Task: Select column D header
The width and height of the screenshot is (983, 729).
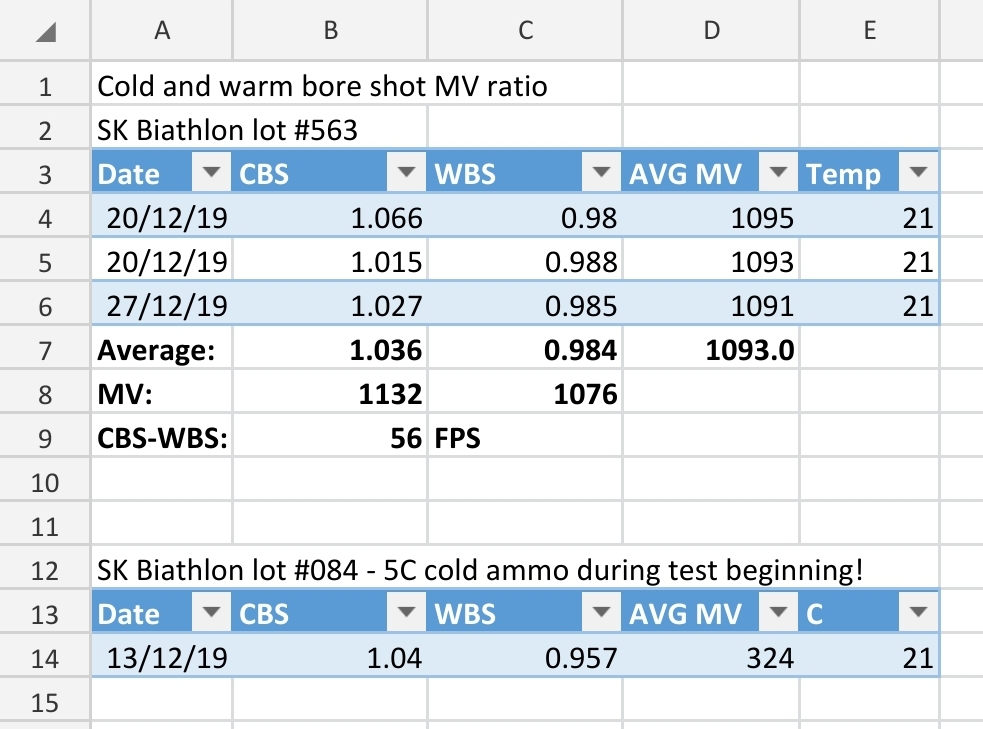Action: [712, 29]
